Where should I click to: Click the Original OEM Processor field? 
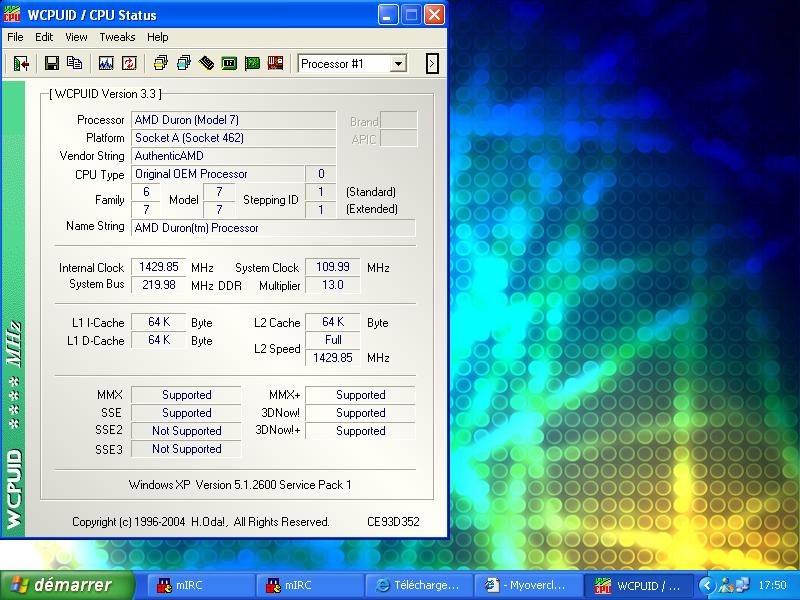pyautogui.click(x=218, y=174)
